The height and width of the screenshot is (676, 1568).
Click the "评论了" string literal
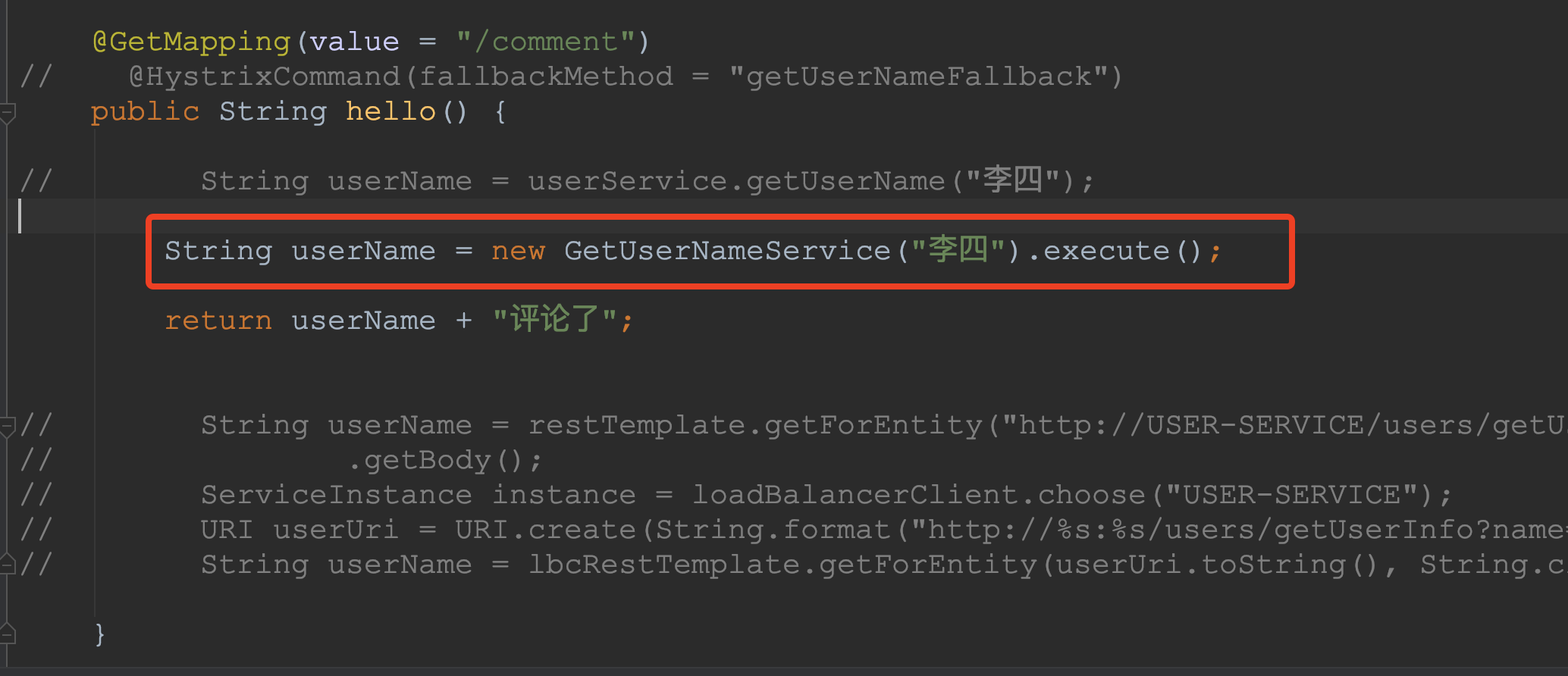point(554,319)
